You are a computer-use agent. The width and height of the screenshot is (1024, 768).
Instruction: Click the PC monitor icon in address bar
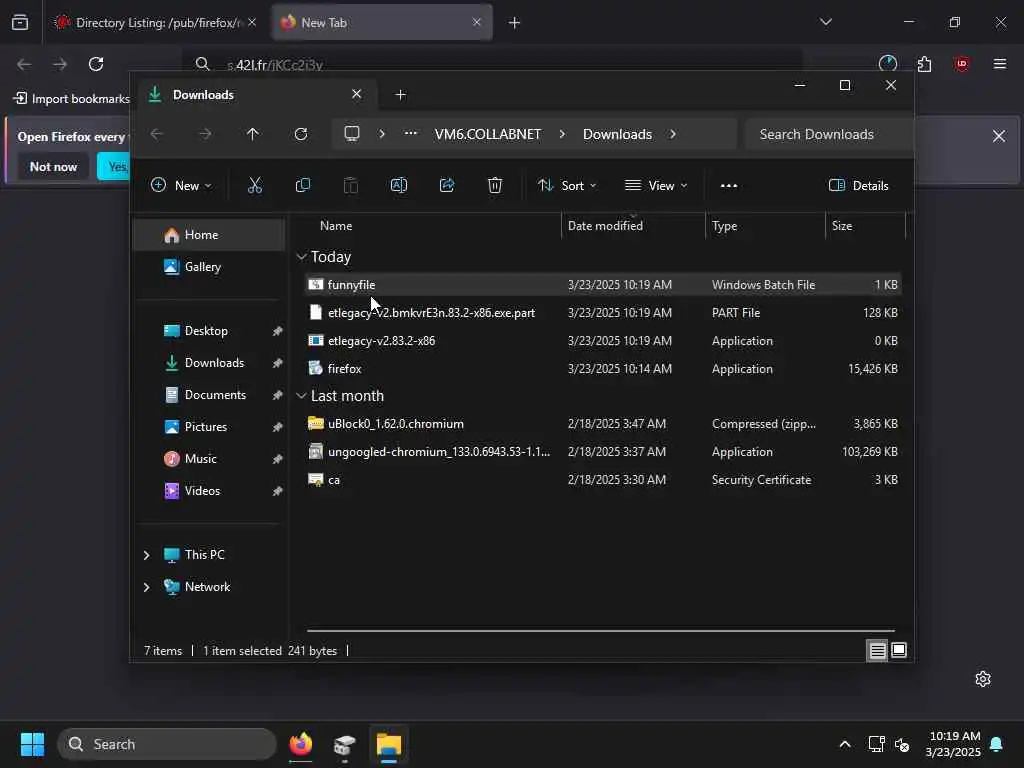352,134
